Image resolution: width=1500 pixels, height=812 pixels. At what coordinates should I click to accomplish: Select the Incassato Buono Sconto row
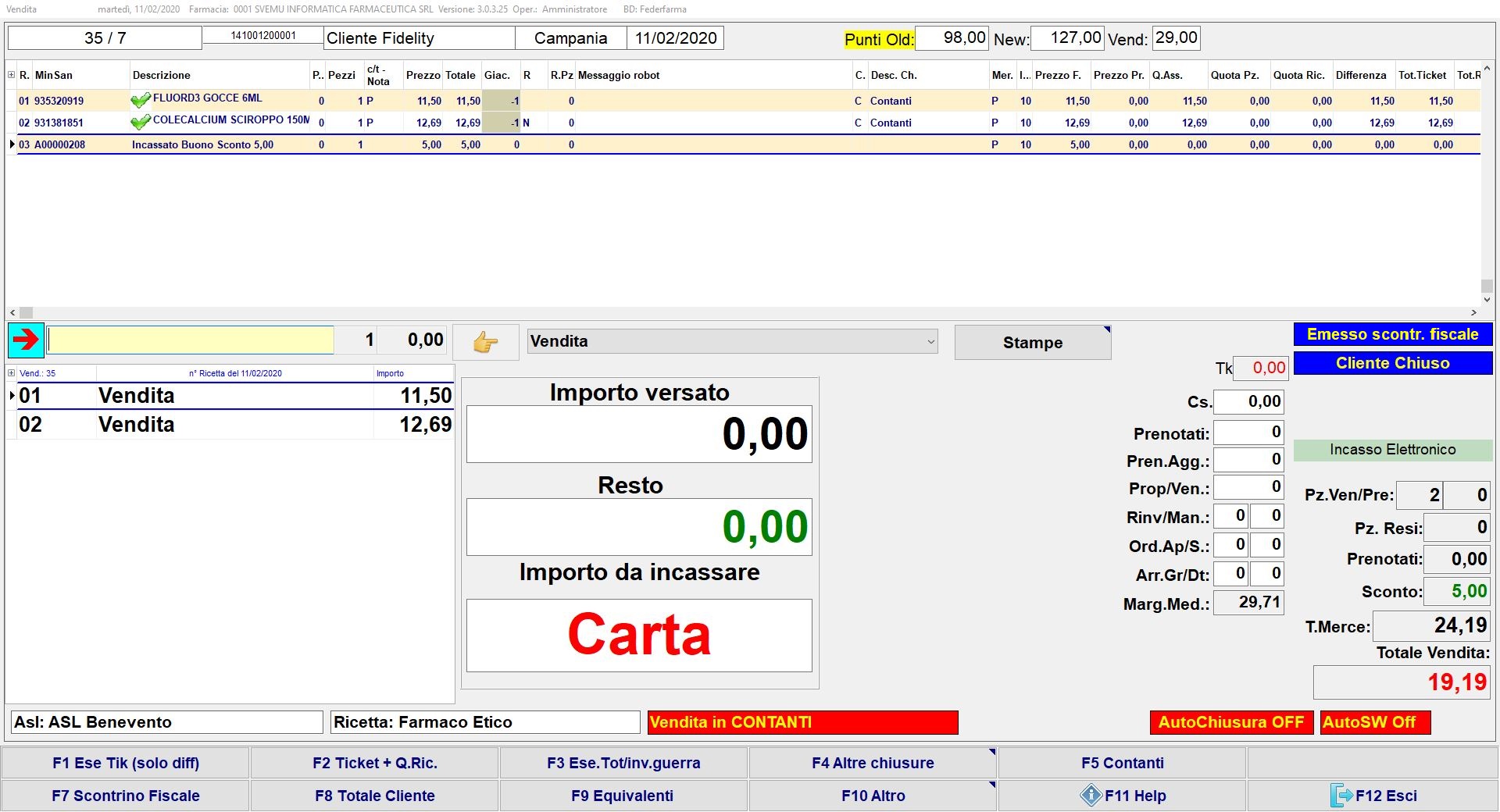pos(202,144)
